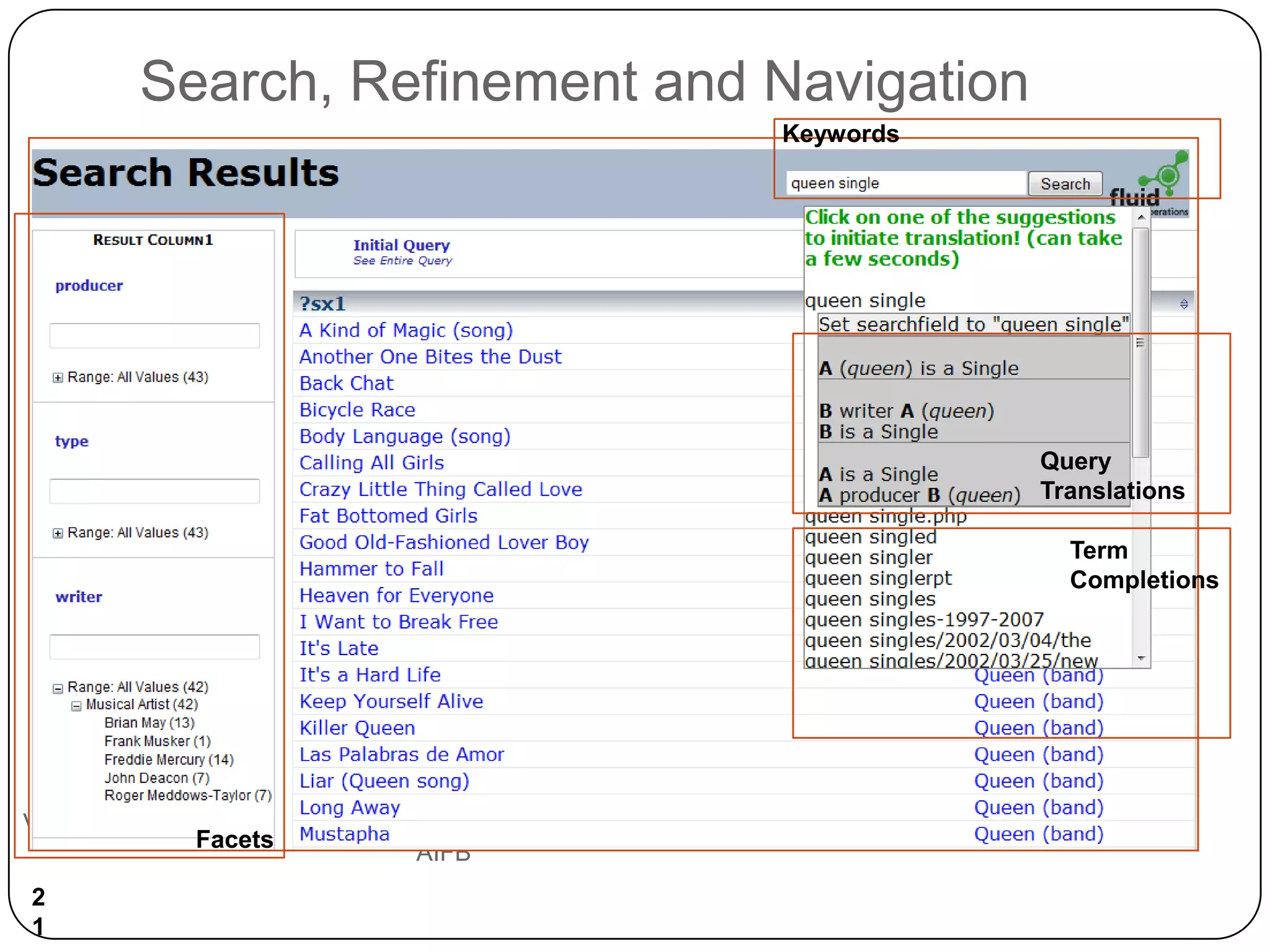Open A Kind of Magic (song) result
The image size is (1270, 952).
click(406, 330)
